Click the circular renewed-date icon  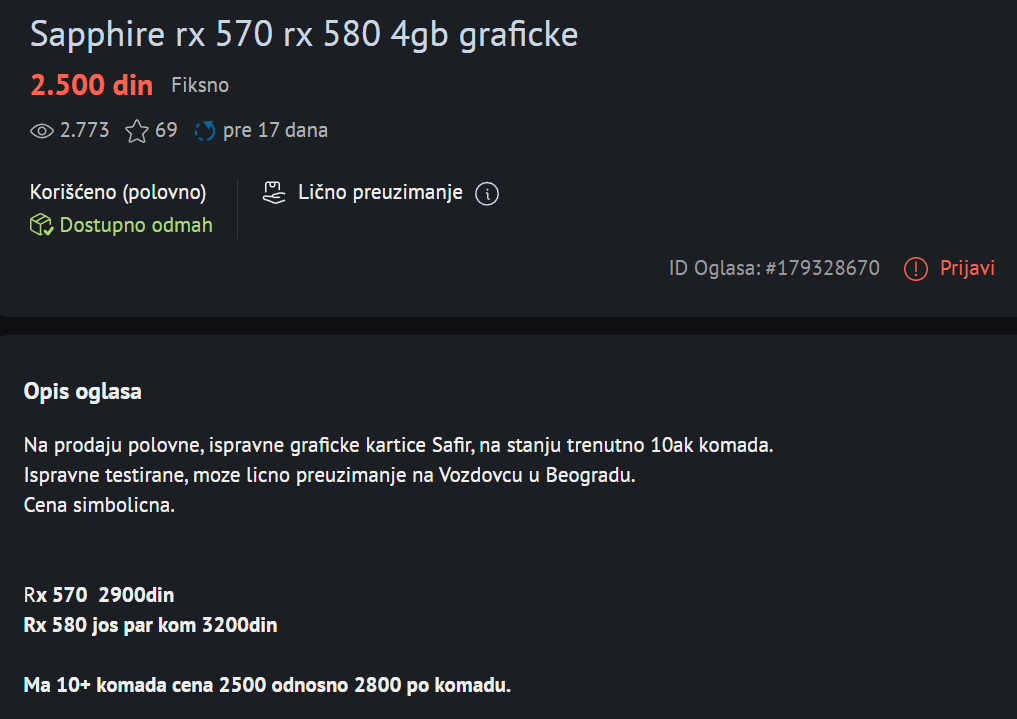coord(205,131)
